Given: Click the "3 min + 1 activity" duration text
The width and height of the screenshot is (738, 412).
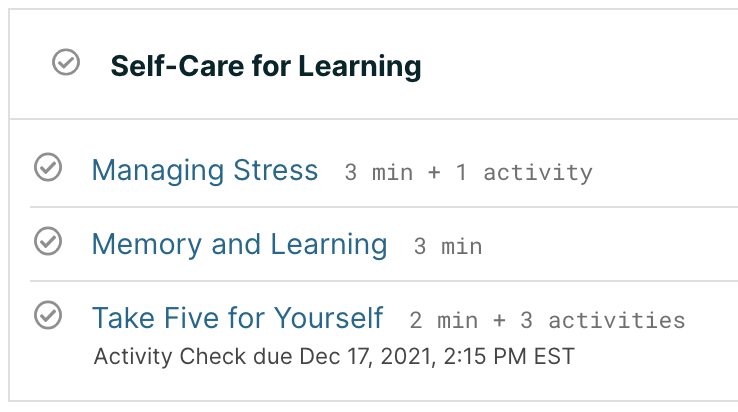Looking at the screenshot, I should pyautogui.click(x=468, y=173).
